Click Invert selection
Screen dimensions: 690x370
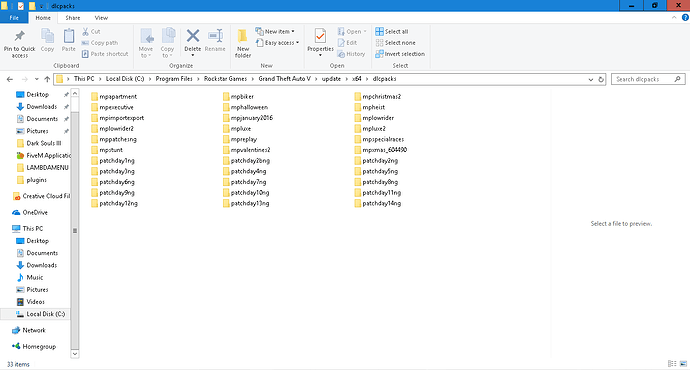400,54
